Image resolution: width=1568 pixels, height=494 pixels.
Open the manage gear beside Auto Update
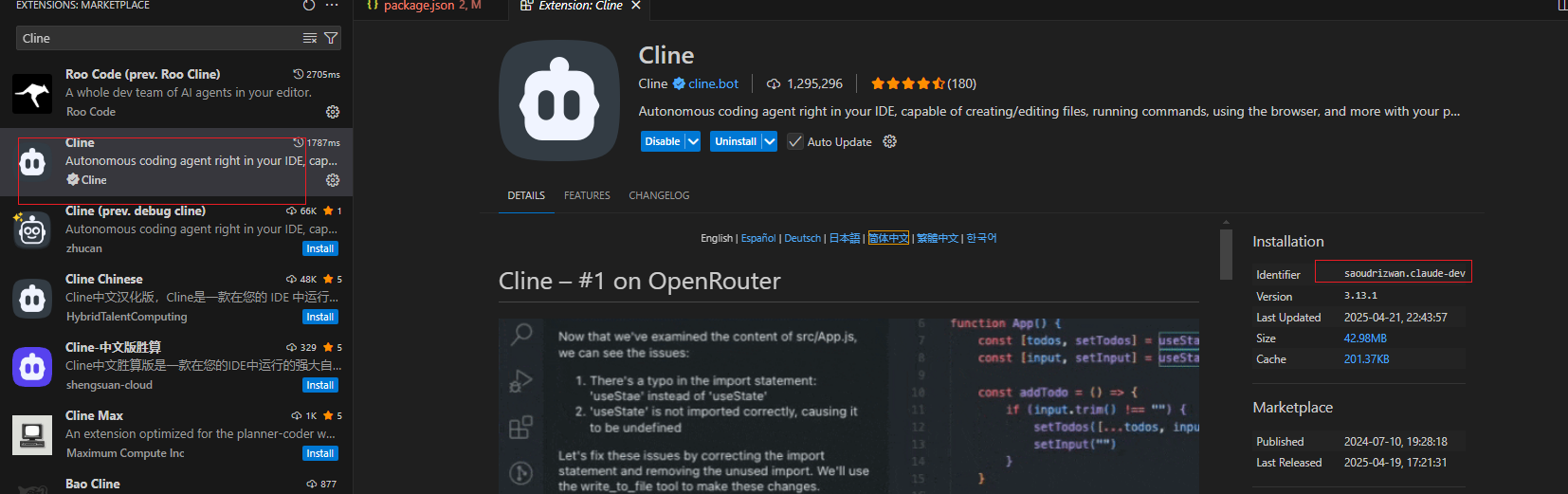tap(889, 141)
